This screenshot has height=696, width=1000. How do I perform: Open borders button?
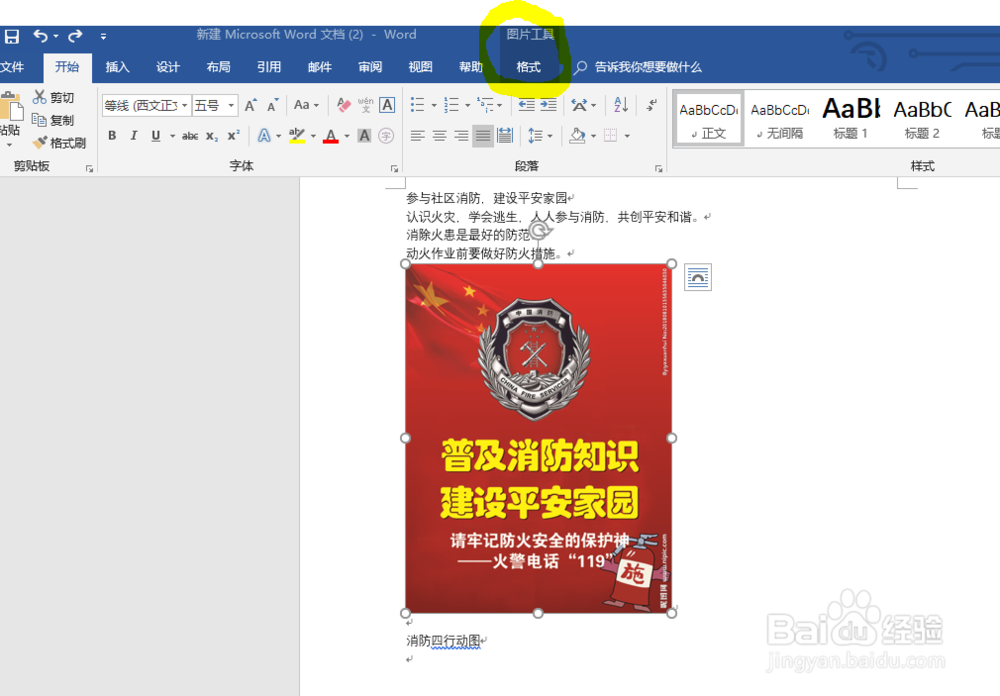point(610,136)
